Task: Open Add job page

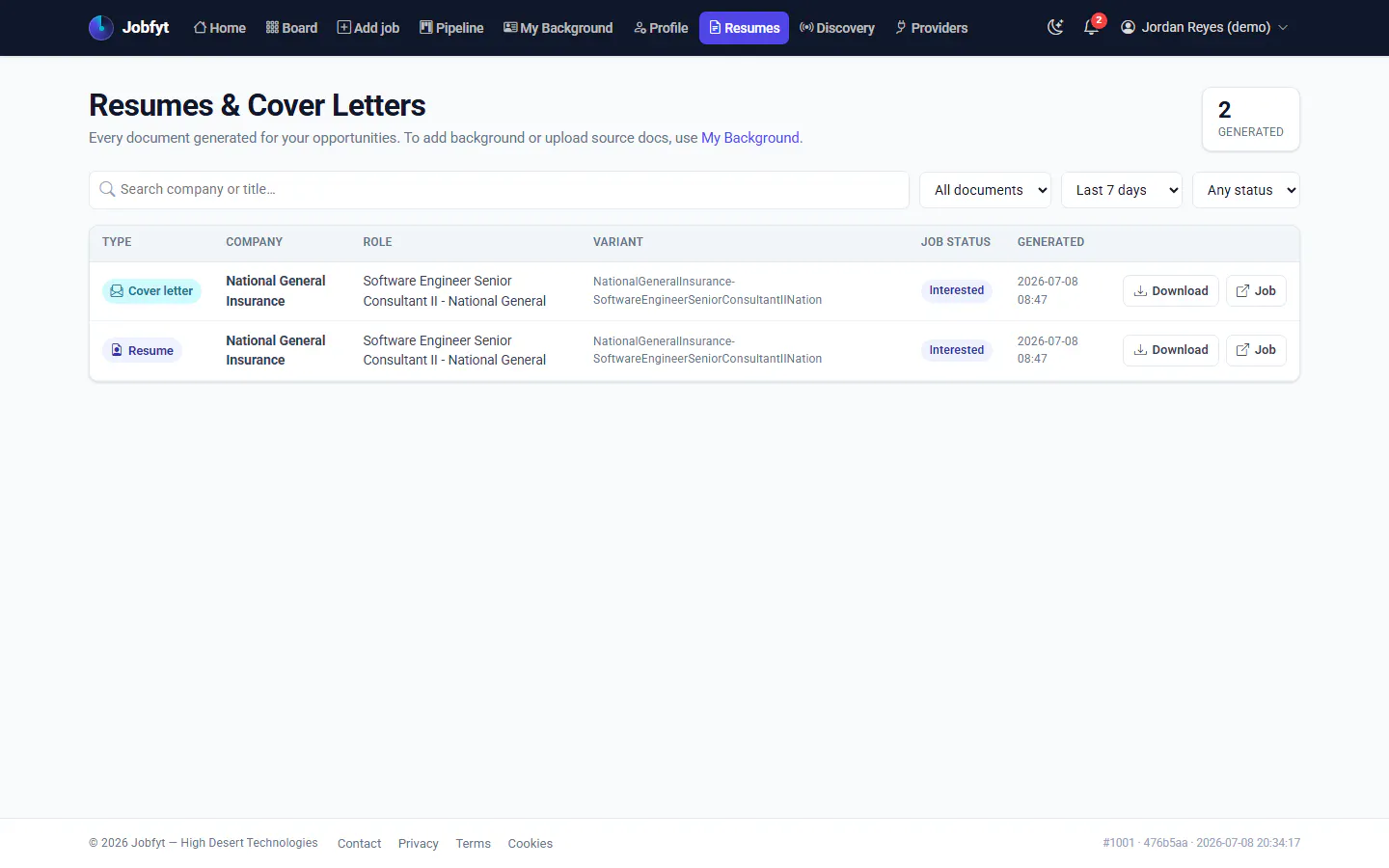Action: tap(368, 28)
